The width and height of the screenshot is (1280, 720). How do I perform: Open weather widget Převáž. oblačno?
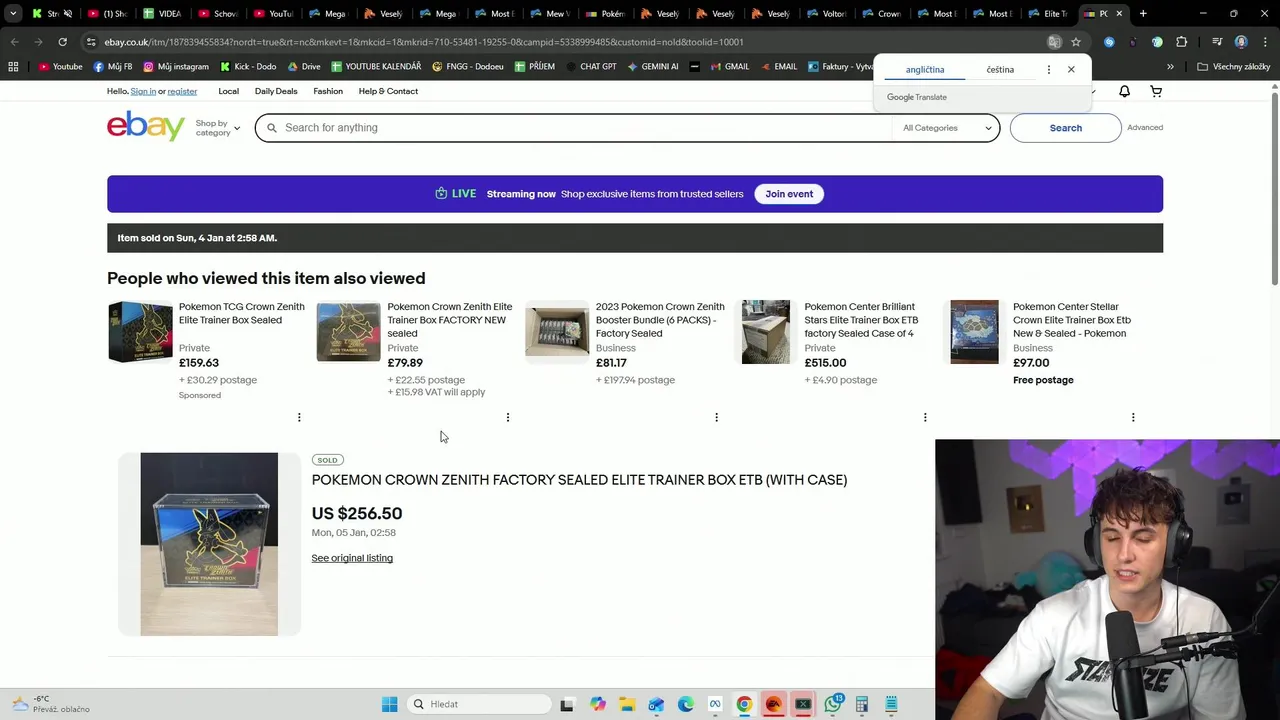48,704
